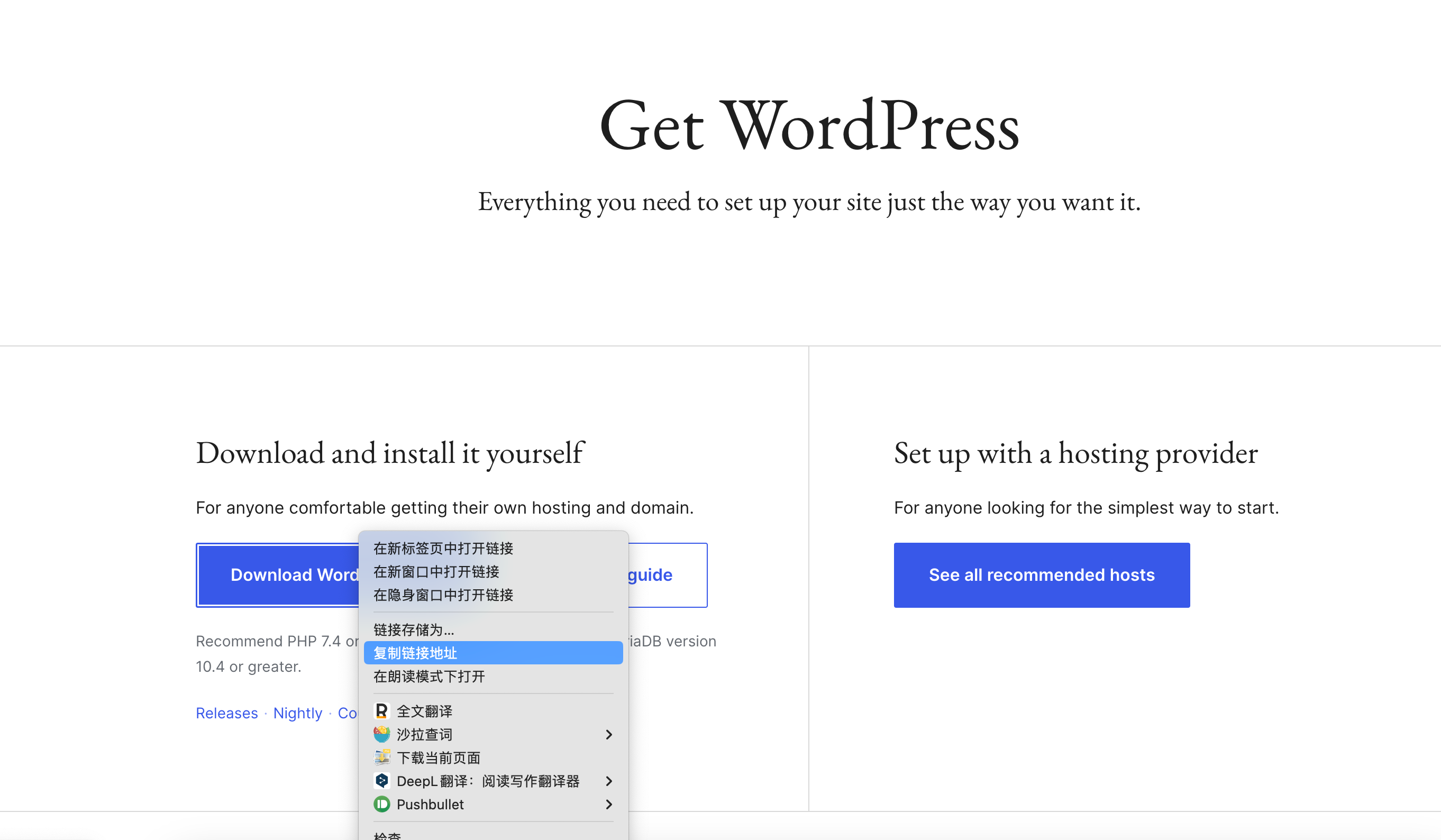
Task: Choose 链接存储为... menu item
Action: [x=493, y=629]
